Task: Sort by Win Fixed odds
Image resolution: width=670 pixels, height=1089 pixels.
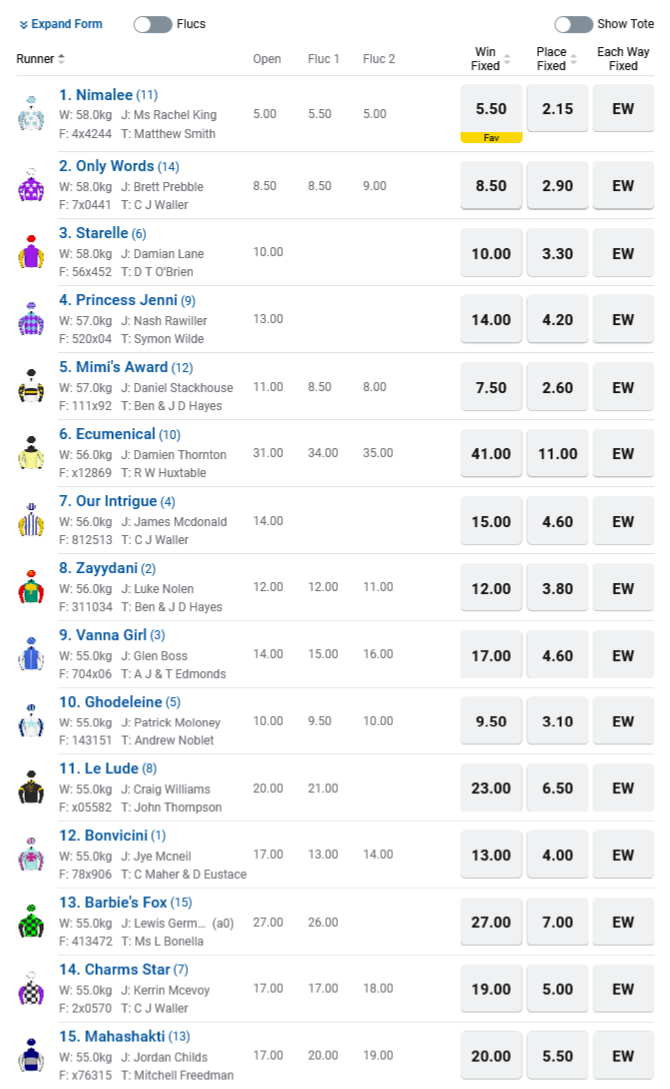Action: [491, 59]
